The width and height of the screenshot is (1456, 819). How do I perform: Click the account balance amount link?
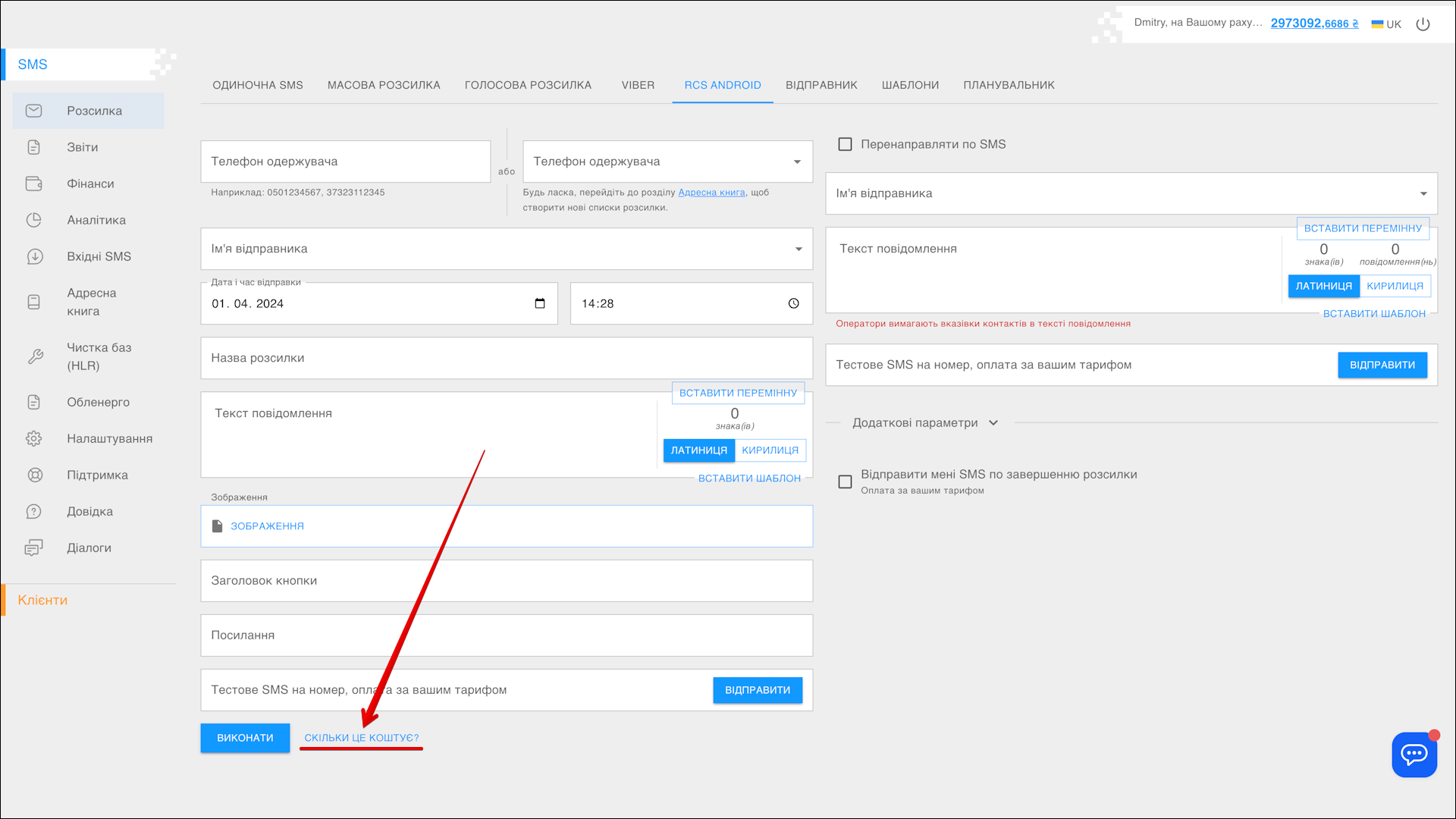coord(1313,24)
